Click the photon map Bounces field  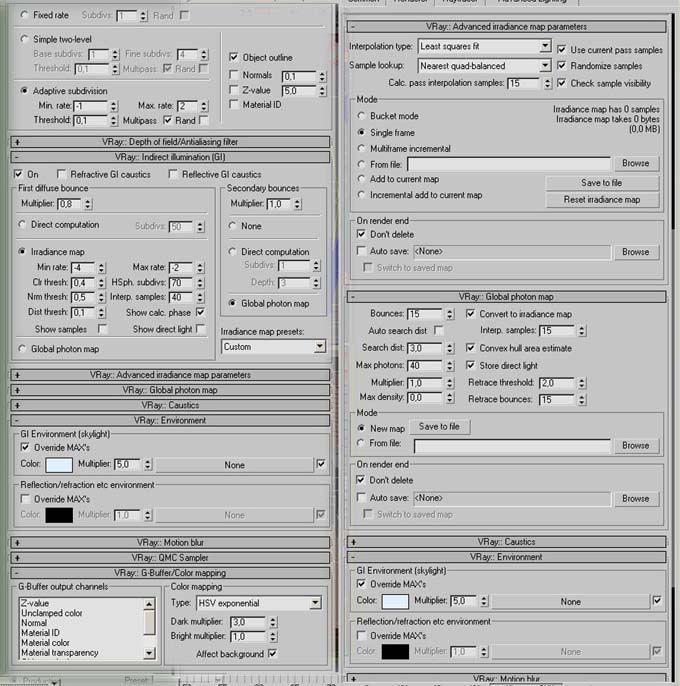point(425,314)
